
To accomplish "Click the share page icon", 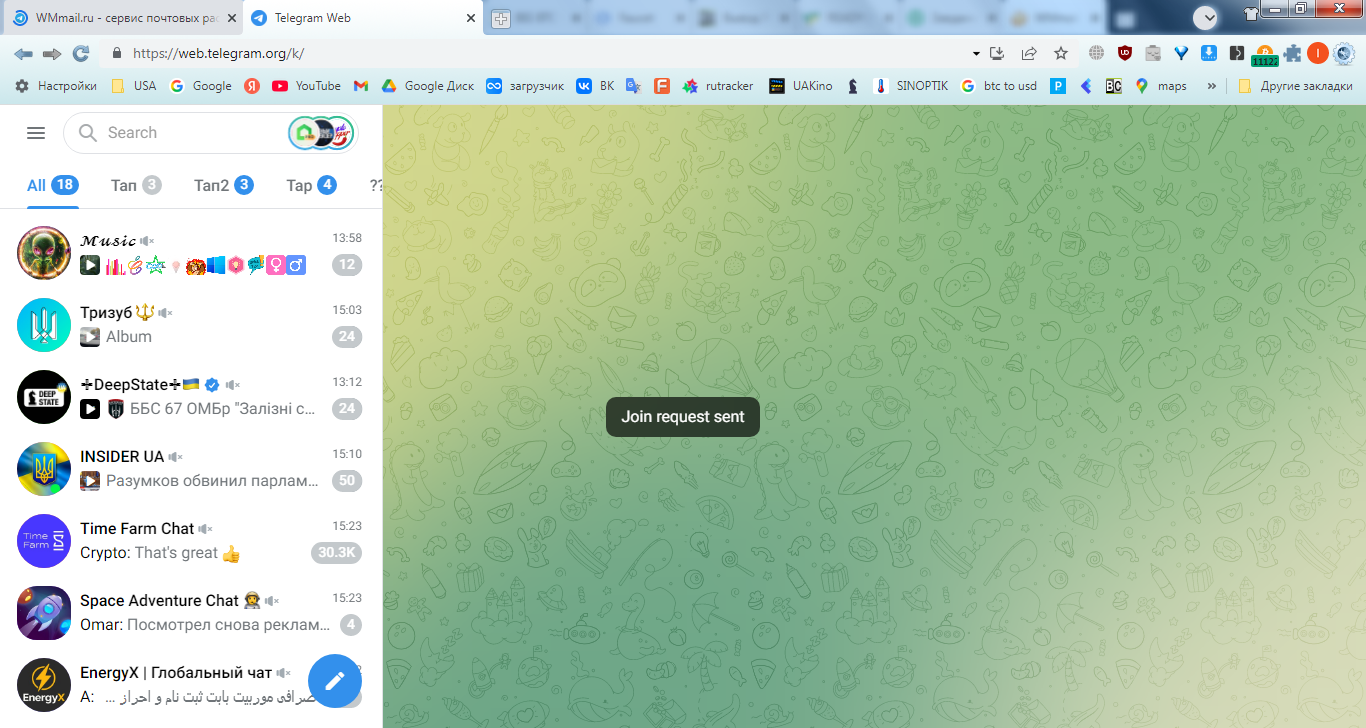I will 1029,53.
